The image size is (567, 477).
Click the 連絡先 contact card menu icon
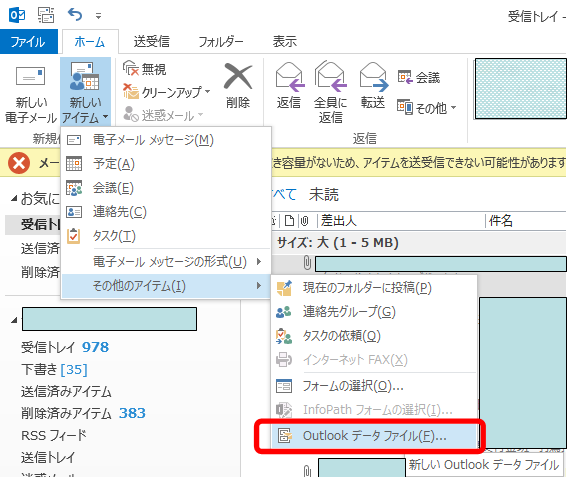click(x=74, y=212)
